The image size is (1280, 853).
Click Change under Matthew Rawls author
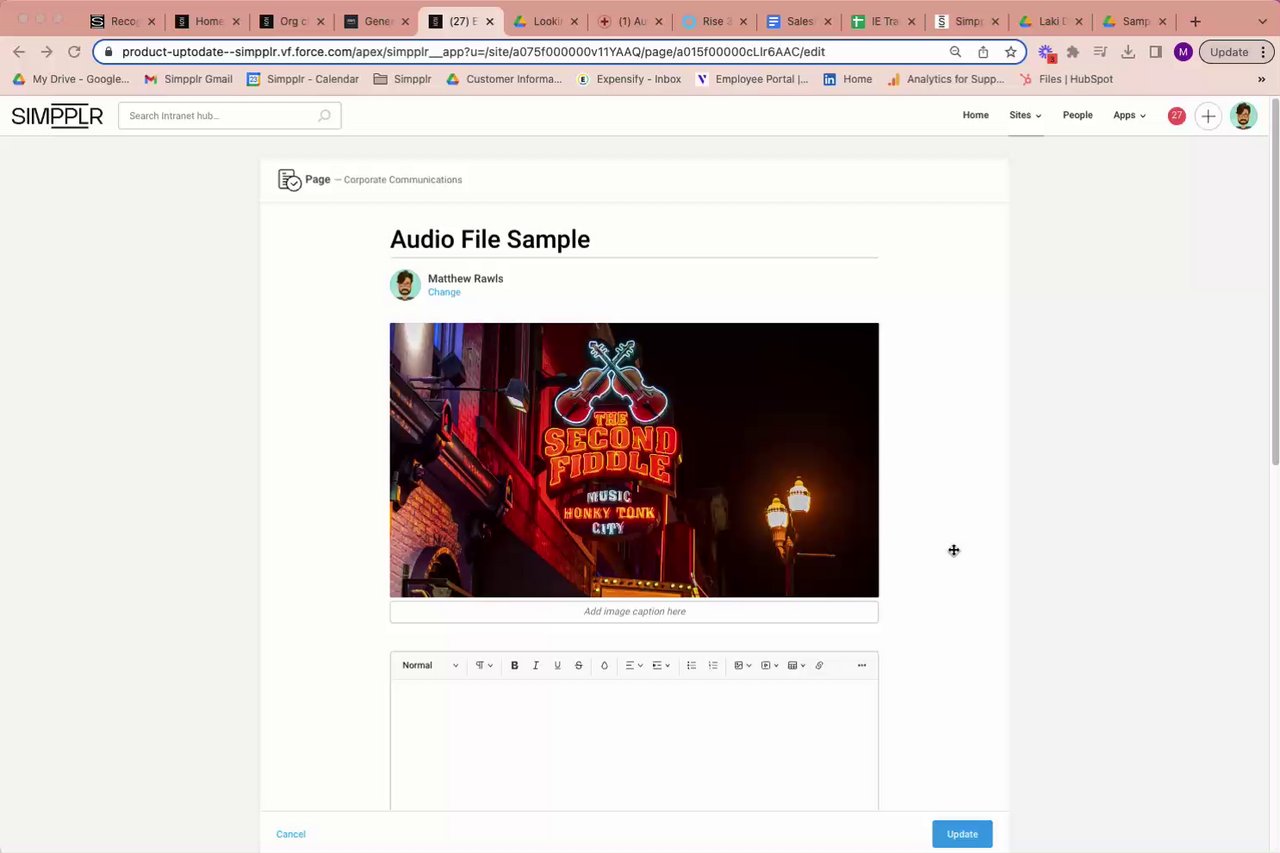[x=444, y=293]
